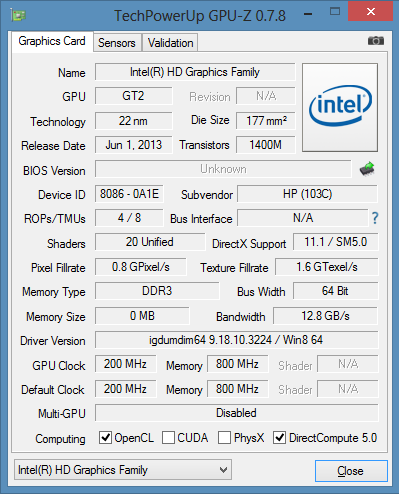Minimize the GPU-Z window
This screenshot has height=494, width=399.
click(x=308, y=14)
